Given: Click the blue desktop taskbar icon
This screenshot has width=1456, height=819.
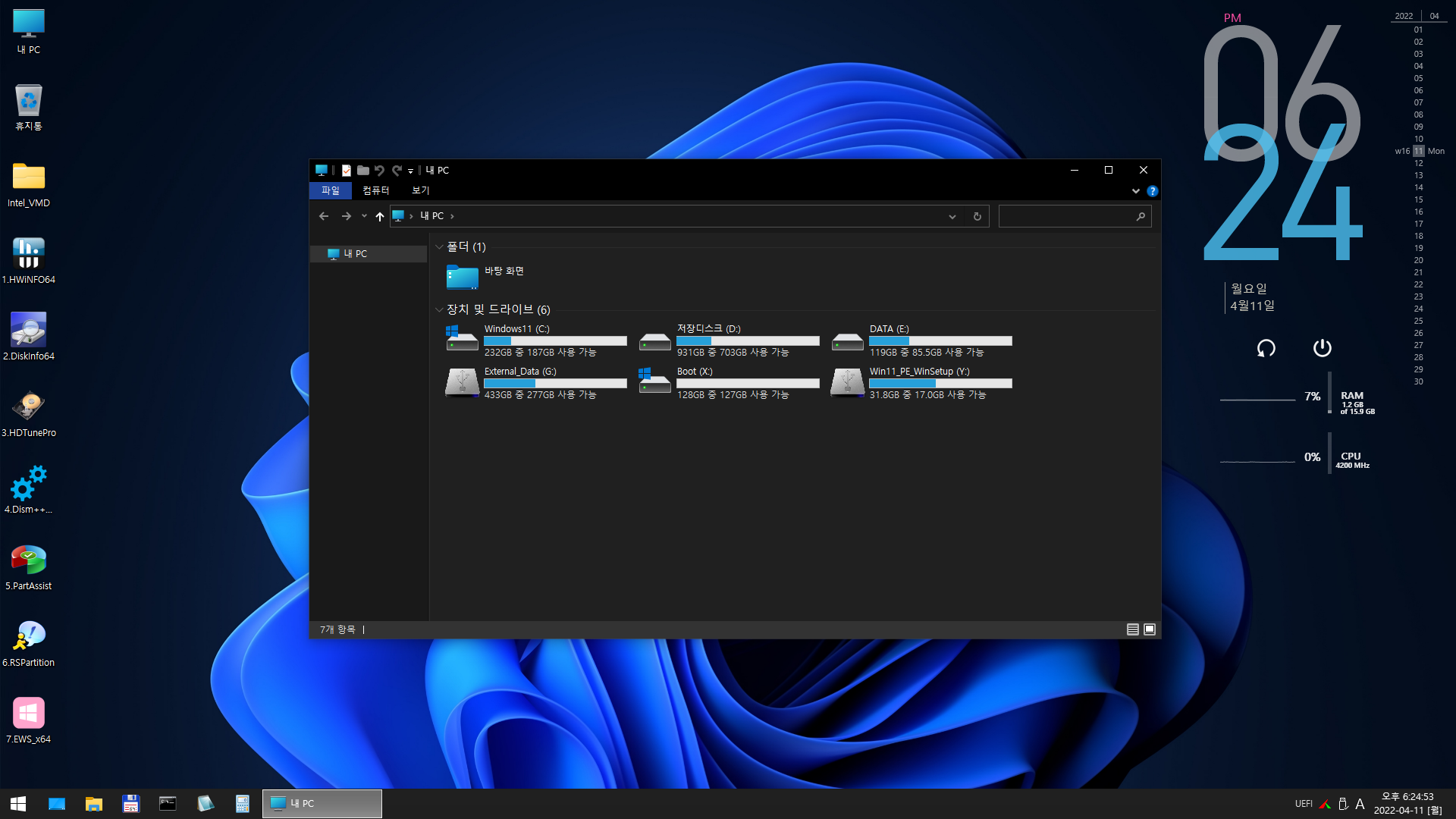Looking at the screenshot, I should click(57, 804).
